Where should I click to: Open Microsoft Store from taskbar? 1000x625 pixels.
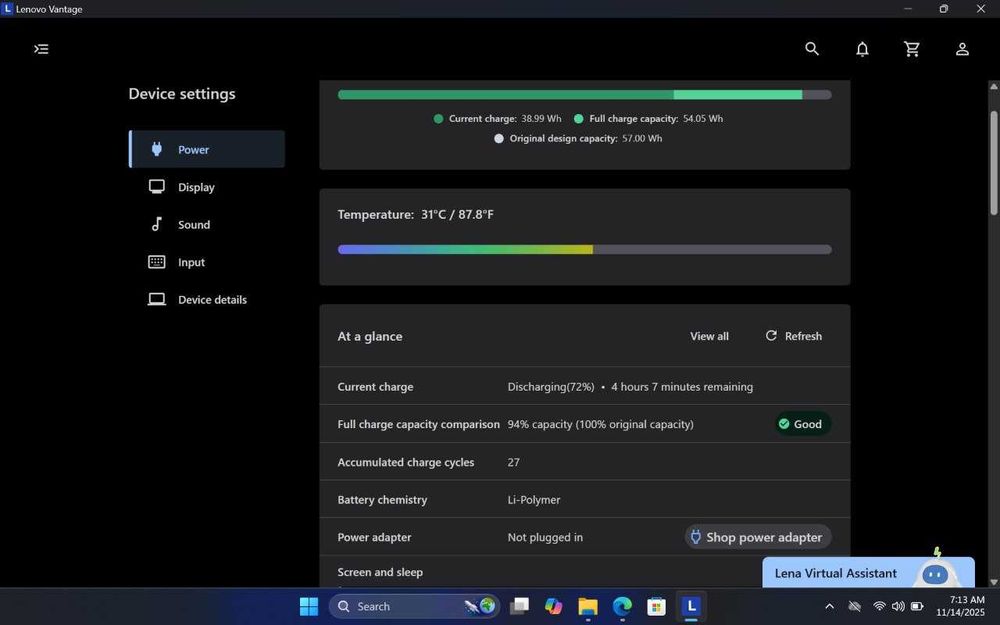pyautogui.click(x=656, y=606)
